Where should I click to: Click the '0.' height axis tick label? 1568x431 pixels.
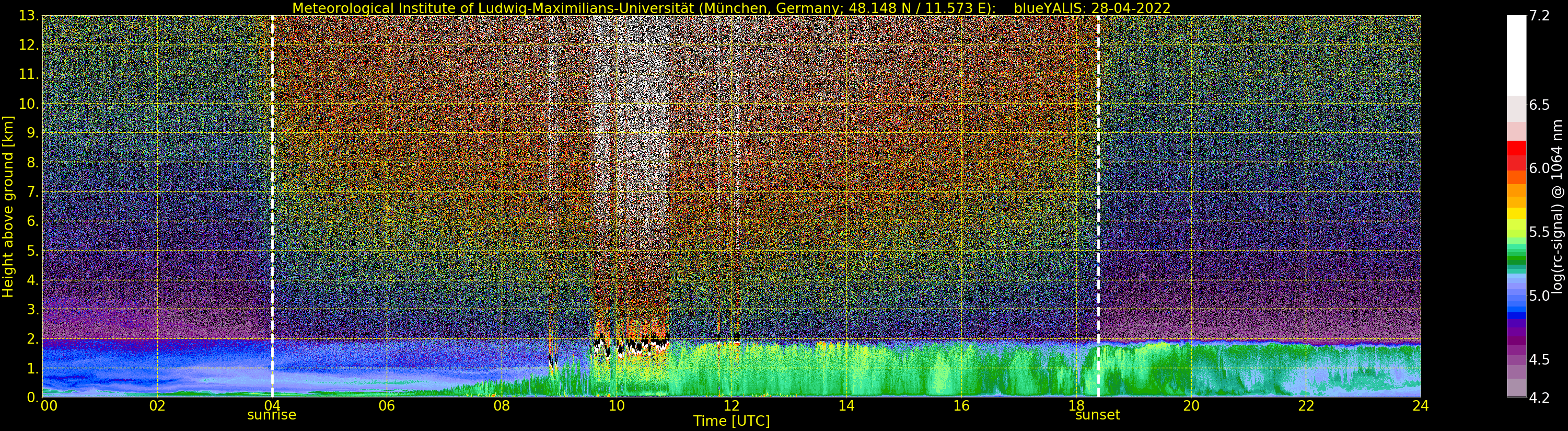[32, 398]
